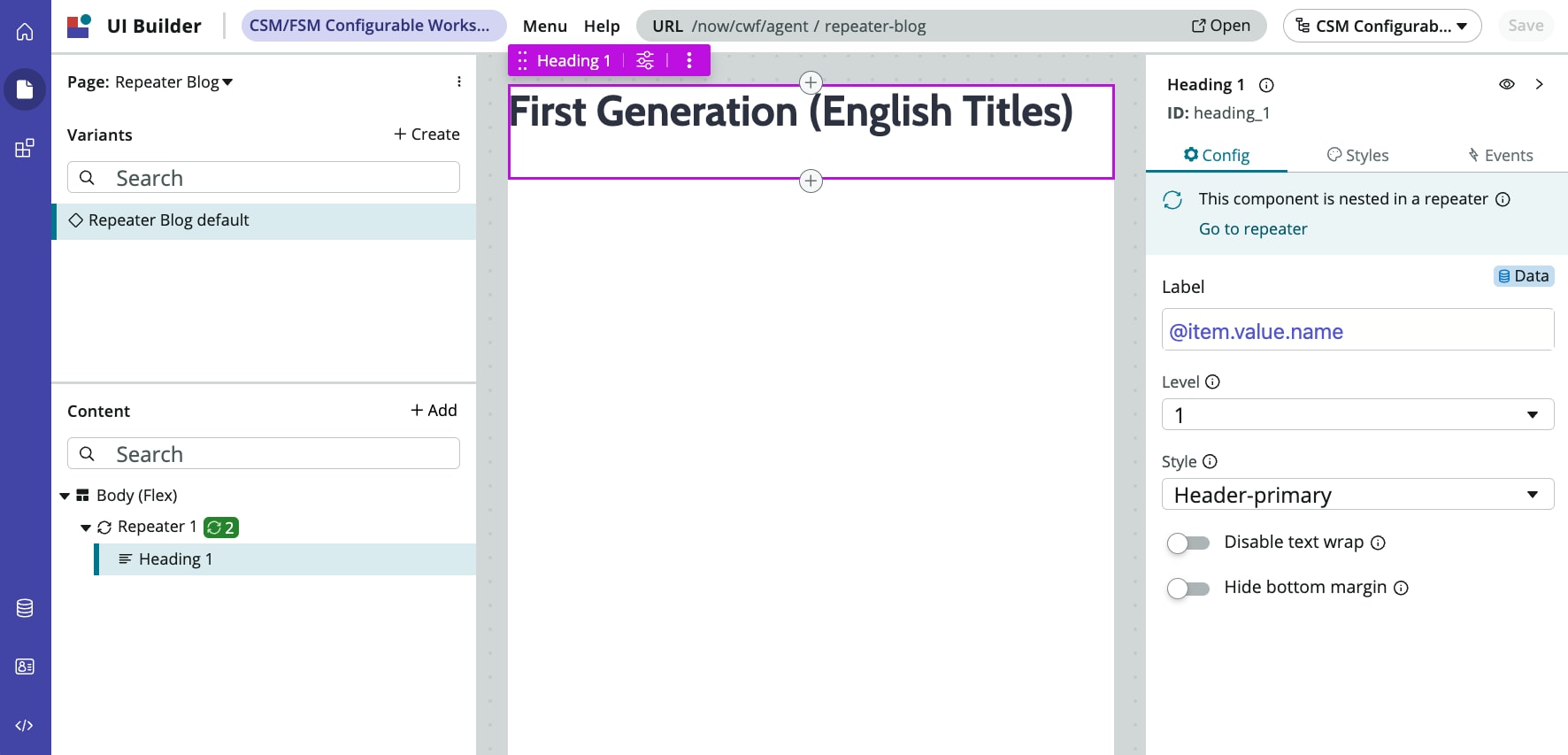Open page options three-dot menu

pos(458,81)
